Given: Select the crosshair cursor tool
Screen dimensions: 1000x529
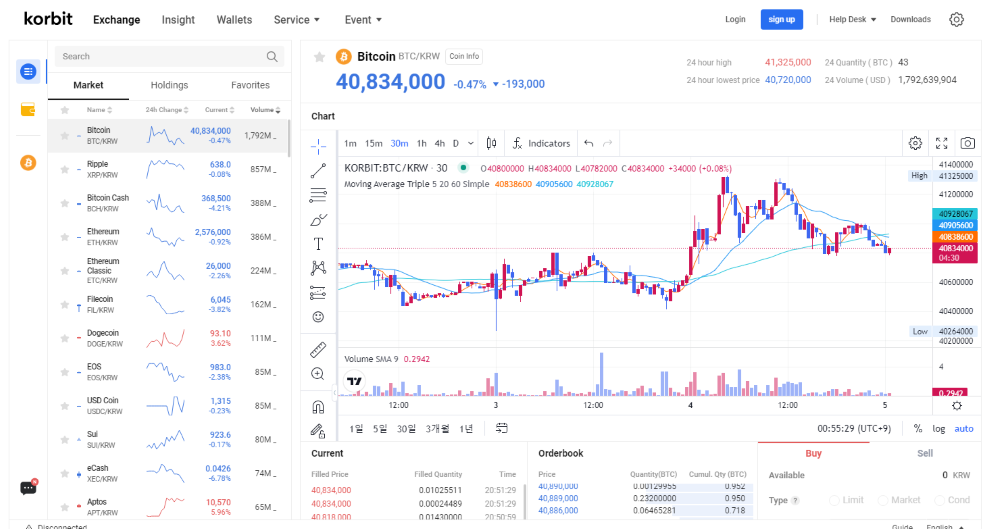Looking at the screenshot, I should pyautogui.click(x=318, y=147).
